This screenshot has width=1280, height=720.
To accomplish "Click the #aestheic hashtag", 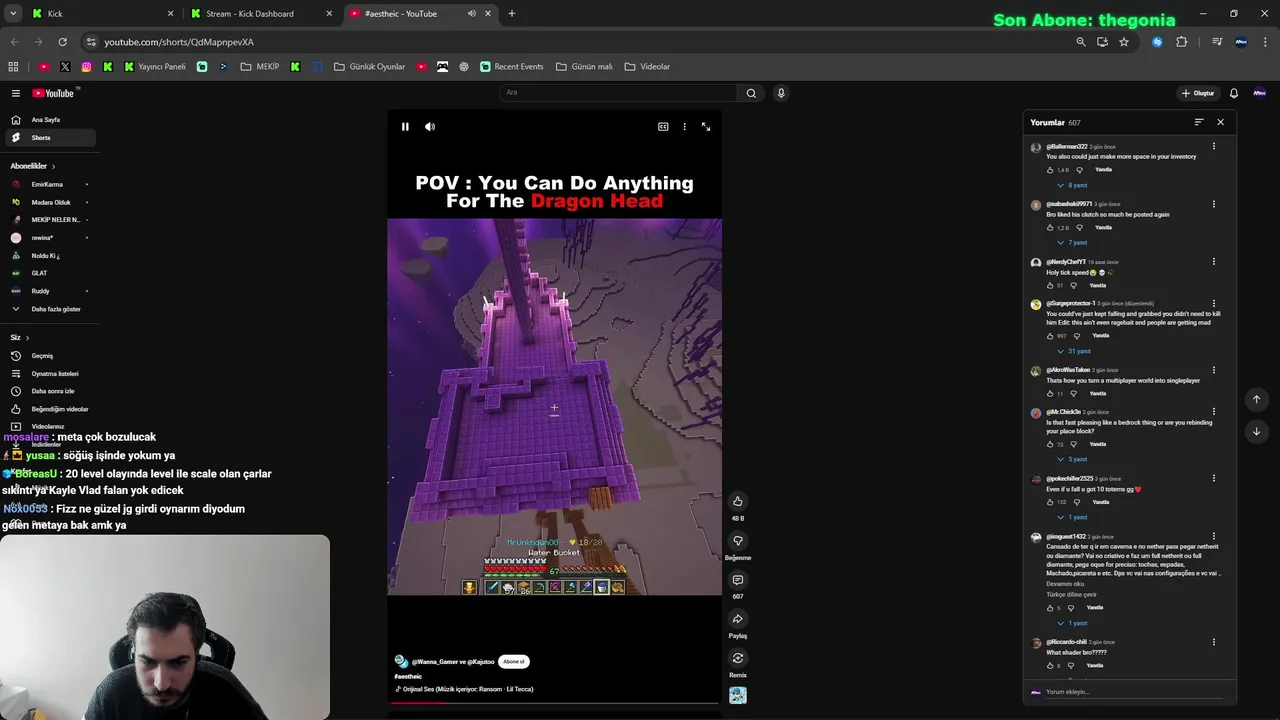I will click(x=408, y=677).
